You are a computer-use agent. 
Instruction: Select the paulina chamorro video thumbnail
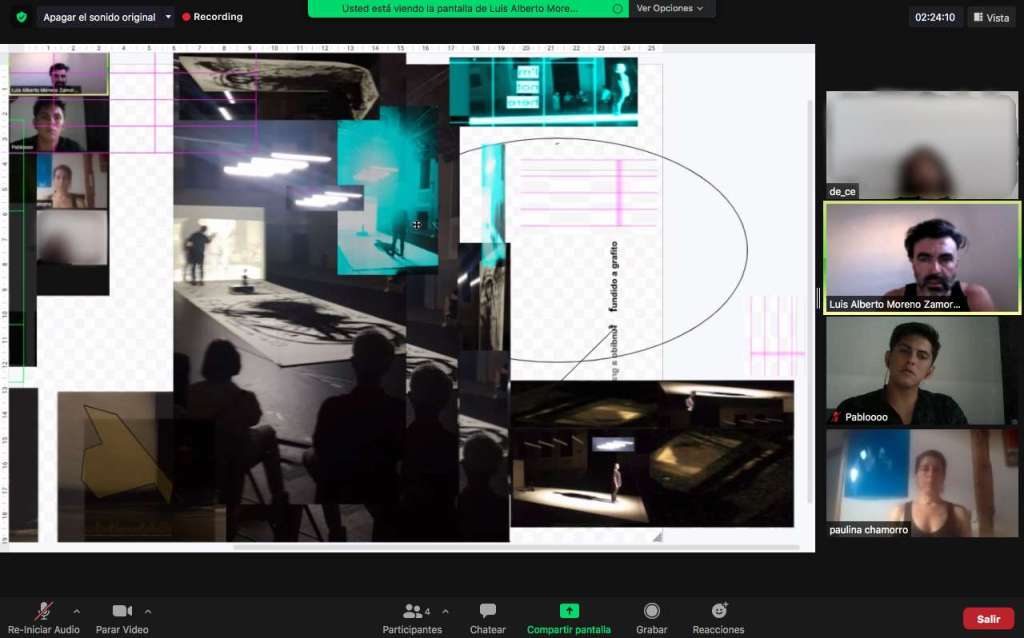pyautogui.click(x=921, y=484)
